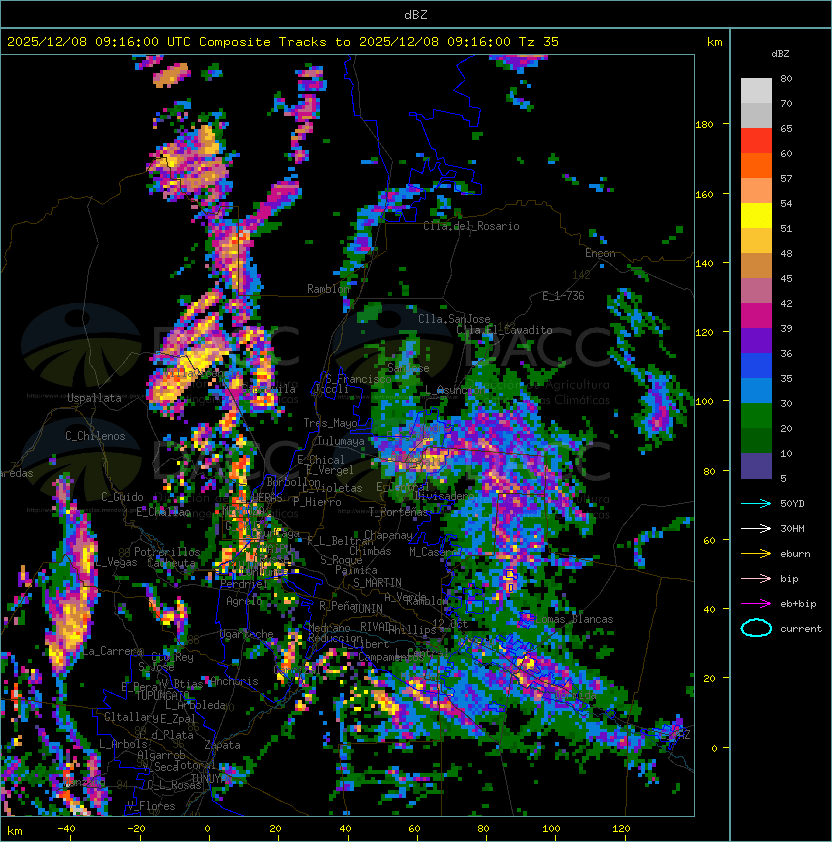Click the dBZ heading above the color scale
The height and width of the screenshot is (842, 832).
click(780, 54)
